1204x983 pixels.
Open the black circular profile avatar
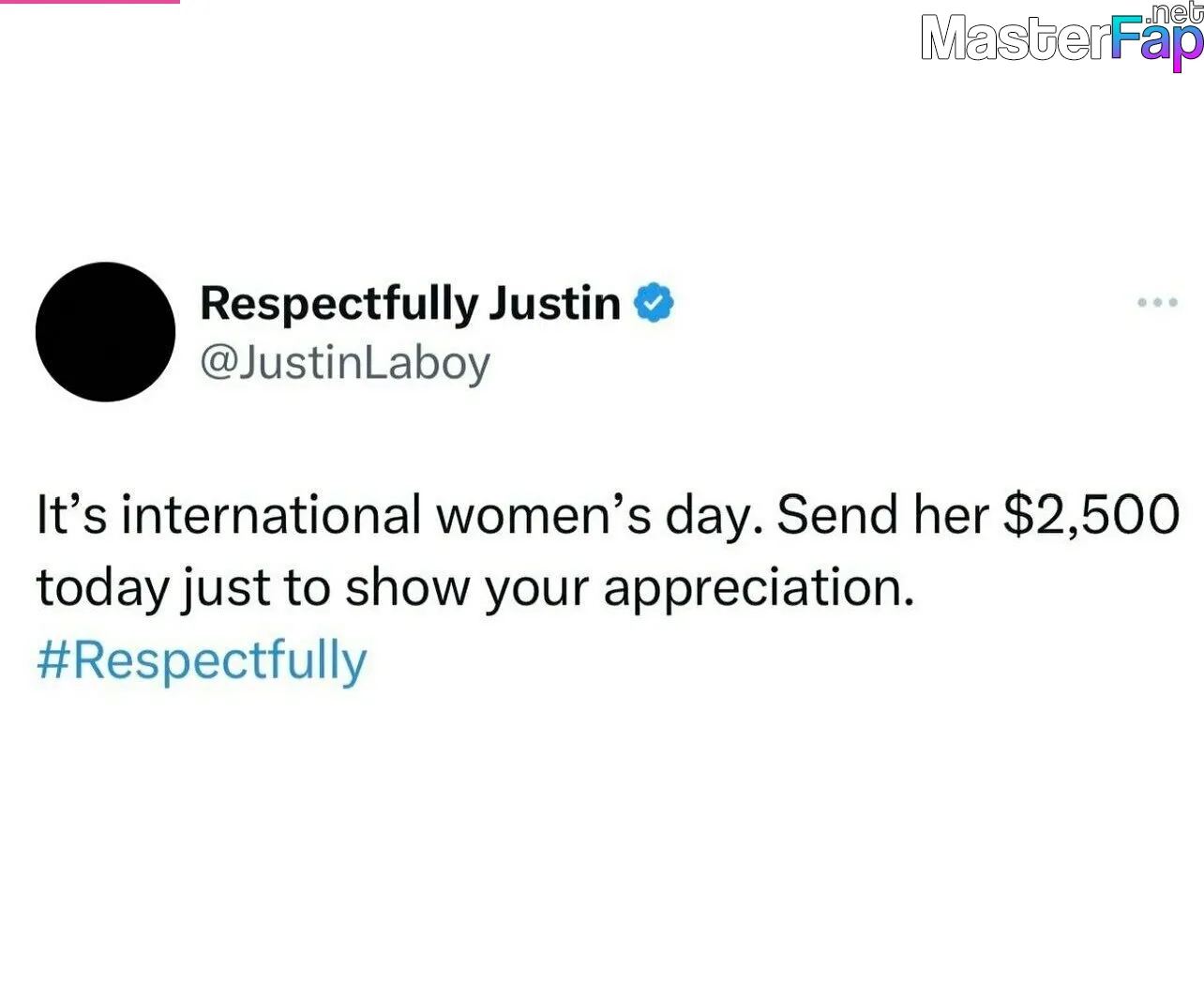(106, 332)
